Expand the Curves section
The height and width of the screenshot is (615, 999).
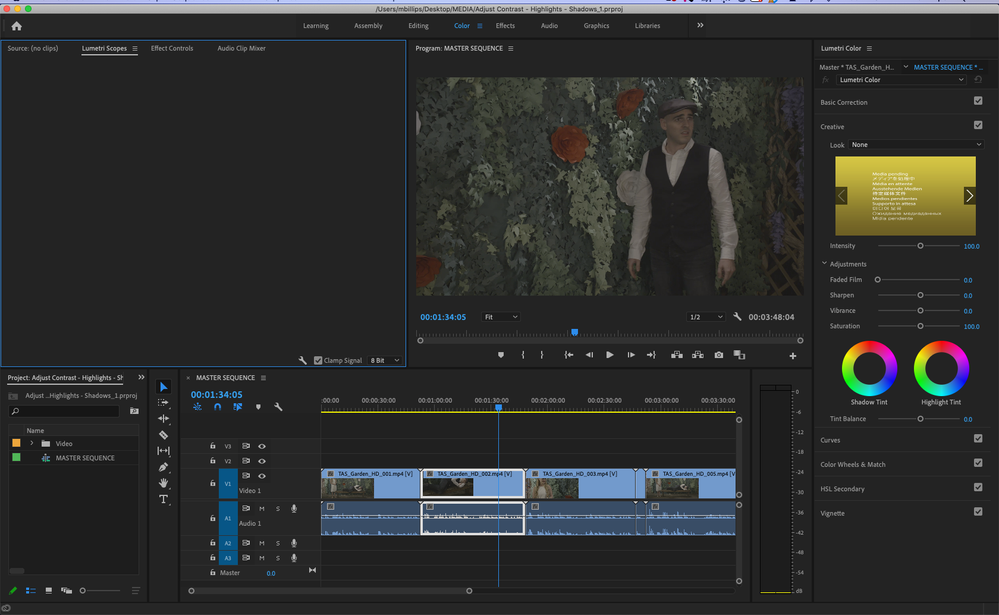[831, 440]
